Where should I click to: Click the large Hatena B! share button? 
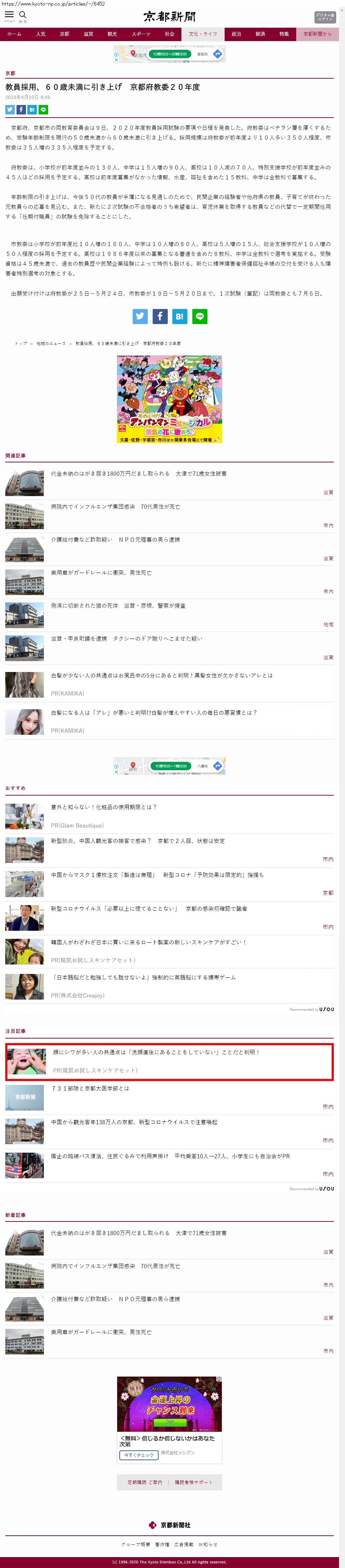(179, 316)
